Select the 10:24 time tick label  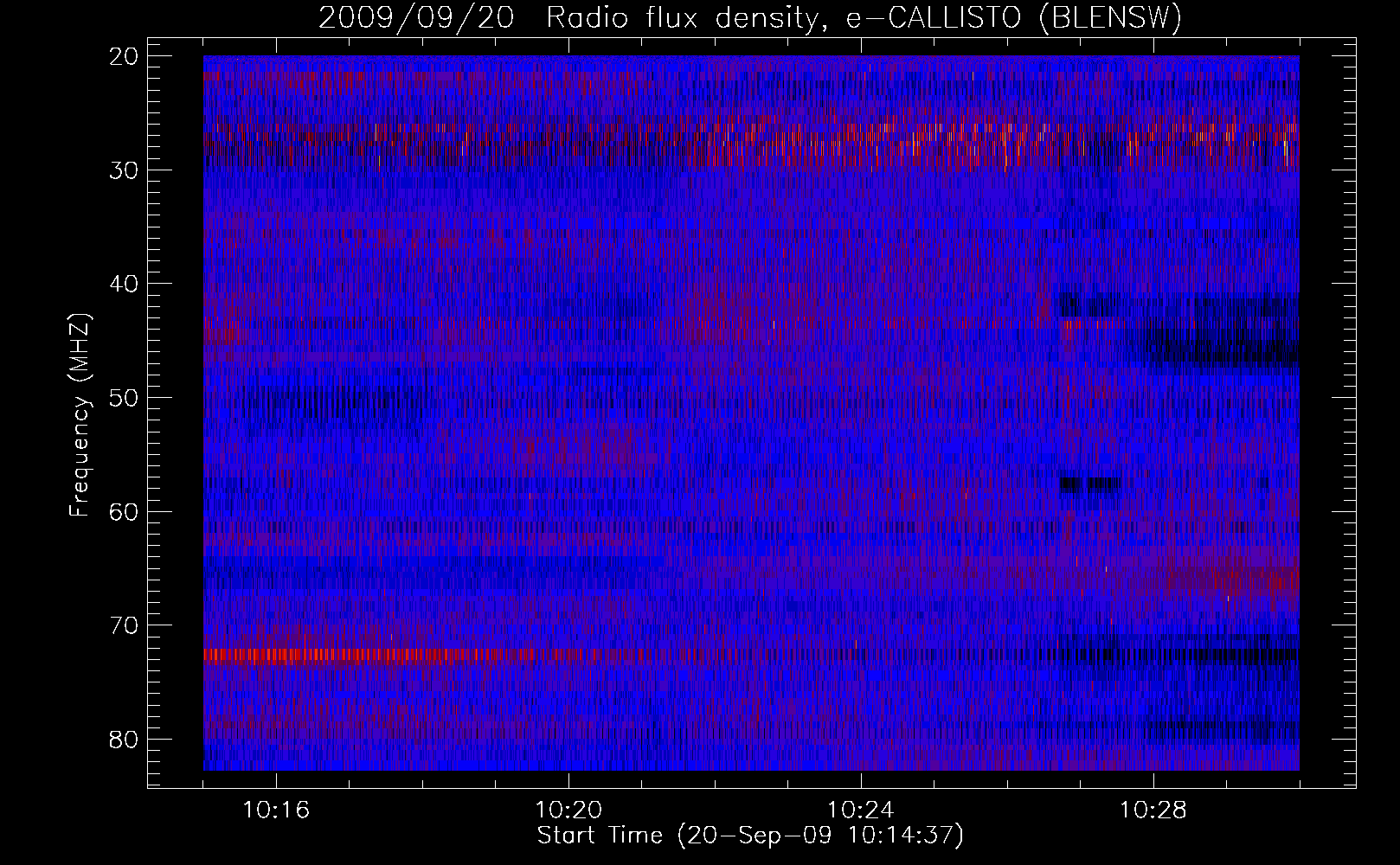(861, 811)
